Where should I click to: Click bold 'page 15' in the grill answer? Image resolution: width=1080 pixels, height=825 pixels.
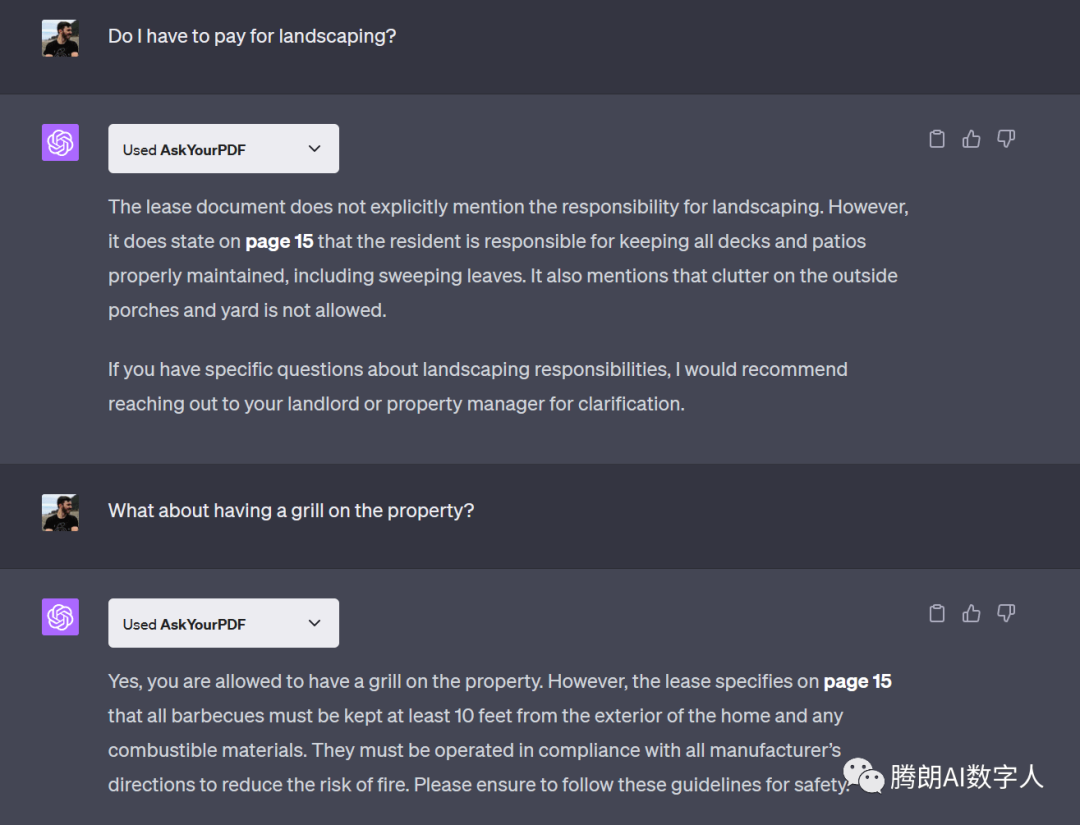pyautogui.click(x=857, y=682)
